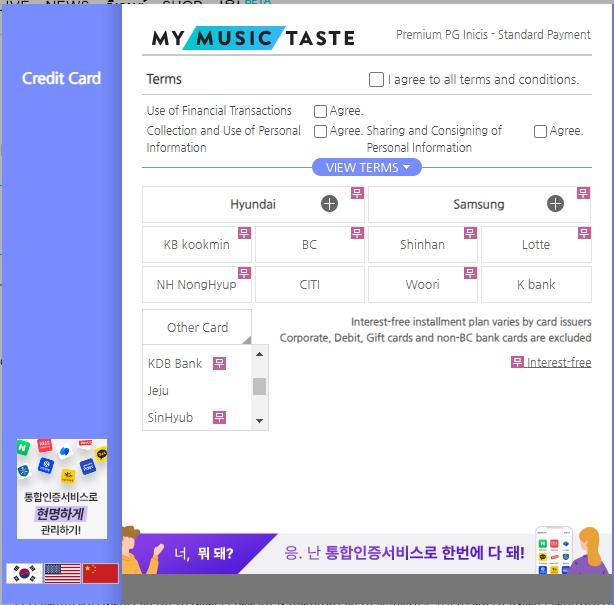614x605 pixels.
Task: Click the card list scroll up arrow
Action: pos(259,354)
